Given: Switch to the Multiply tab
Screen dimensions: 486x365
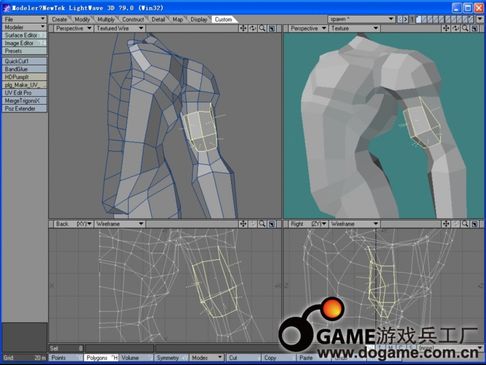Looking at the screenshot, I should coord(106,19).
